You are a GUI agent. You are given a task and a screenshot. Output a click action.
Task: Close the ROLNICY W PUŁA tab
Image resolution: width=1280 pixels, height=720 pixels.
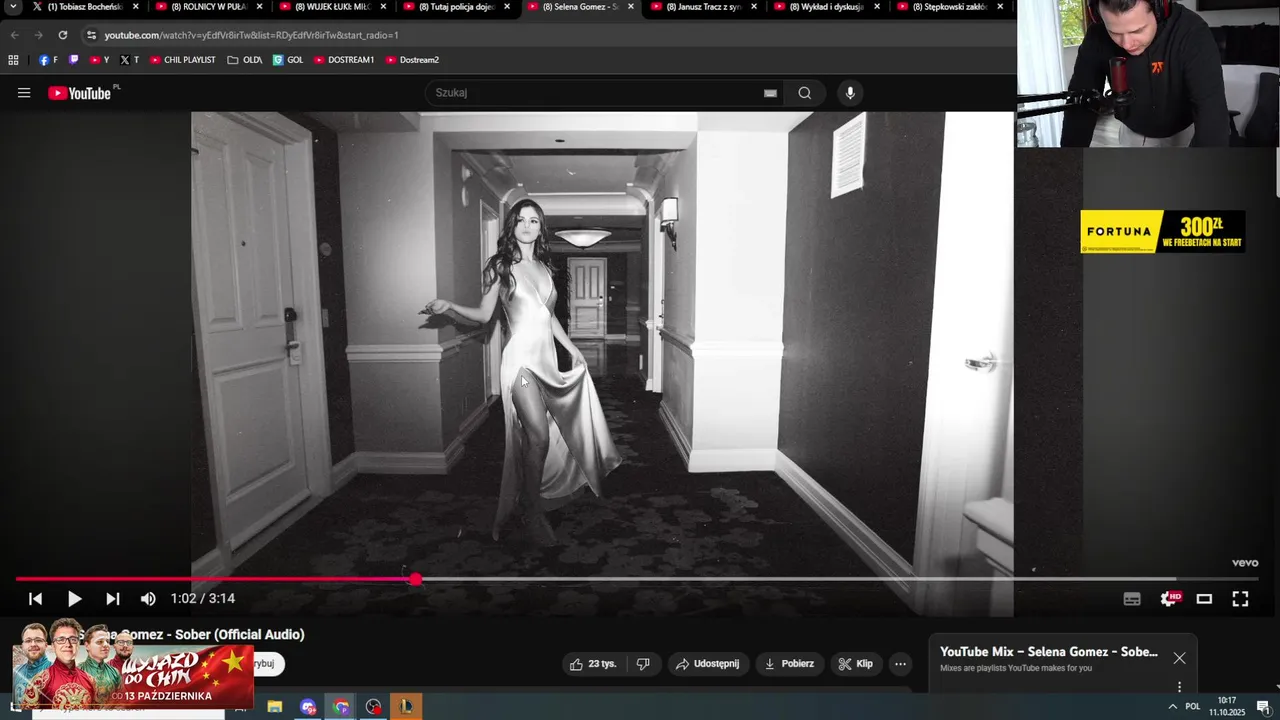pyautogui.click(x=259, y=7)
